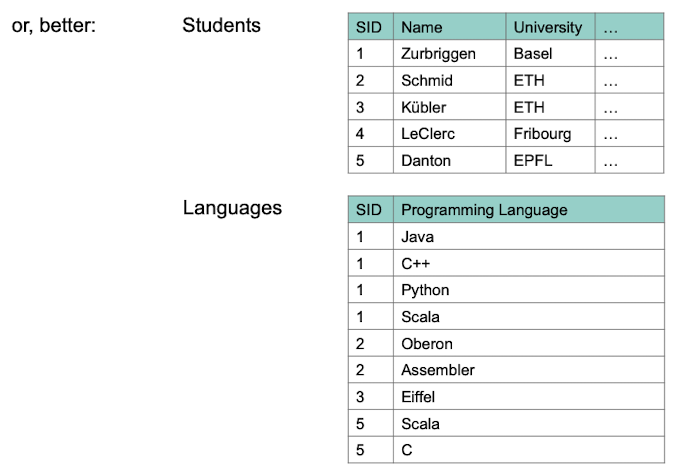Select the Danton name cell
This screenshot has width=690, height=475.
pyautogui.click(x=426, y=160)
